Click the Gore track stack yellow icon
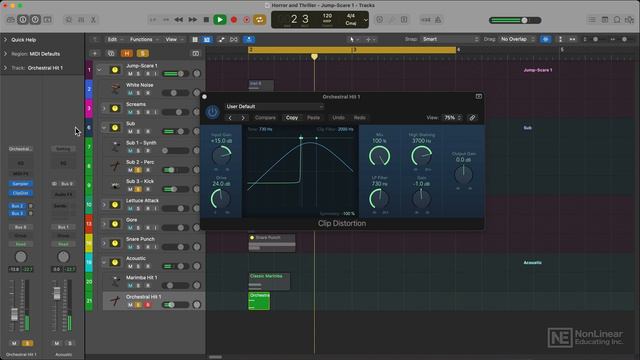Viewport: 640px width, 360px height. click(115, 224)
